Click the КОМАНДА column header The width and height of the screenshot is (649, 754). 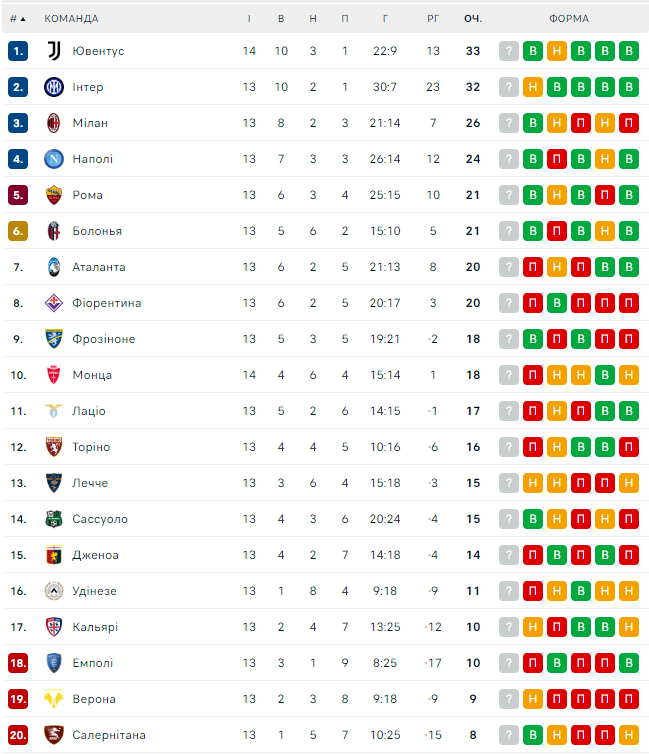71,18
